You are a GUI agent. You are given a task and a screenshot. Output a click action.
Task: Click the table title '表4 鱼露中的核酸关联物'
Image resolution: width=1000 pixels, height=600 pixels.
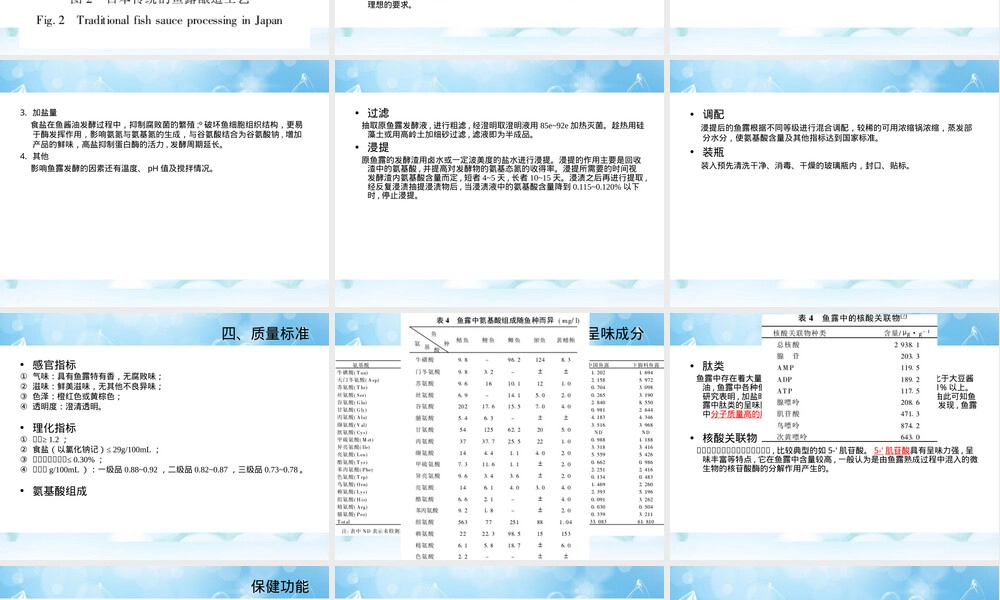tap(850, 318)
